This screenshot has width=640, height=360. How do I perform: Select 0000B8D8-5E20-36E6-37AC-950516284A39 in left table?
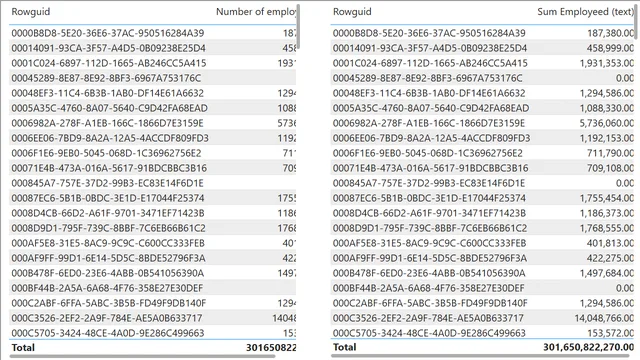[x=108, y=33]
